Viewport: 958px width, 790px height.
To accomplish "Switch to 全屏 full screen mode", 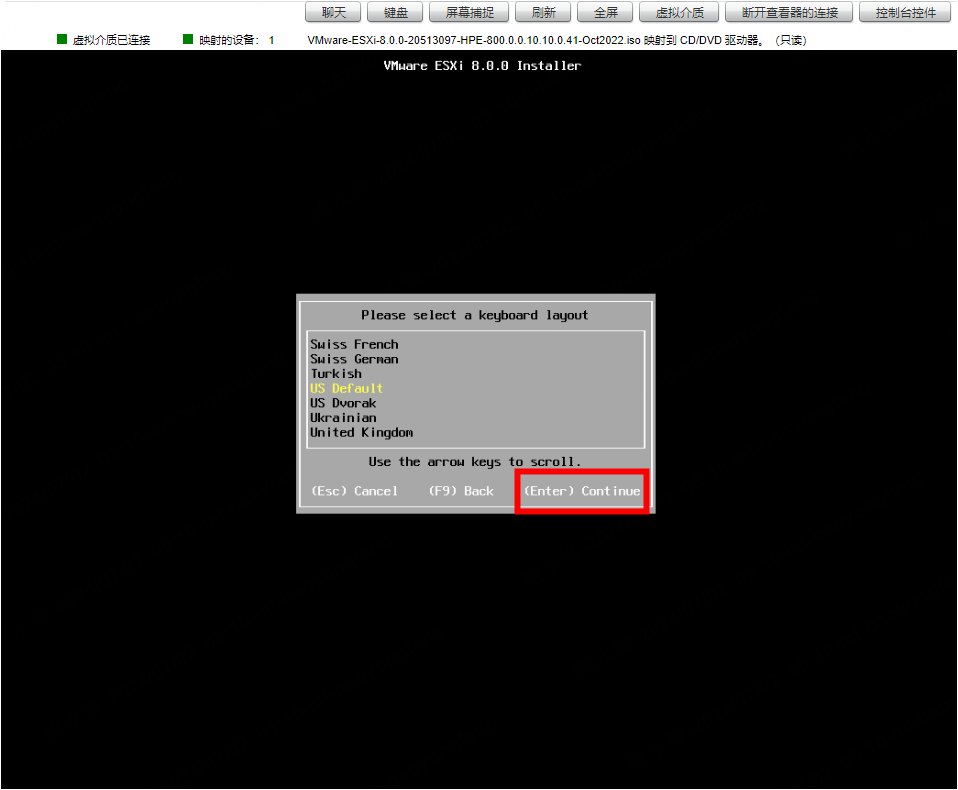I will 605,12.
